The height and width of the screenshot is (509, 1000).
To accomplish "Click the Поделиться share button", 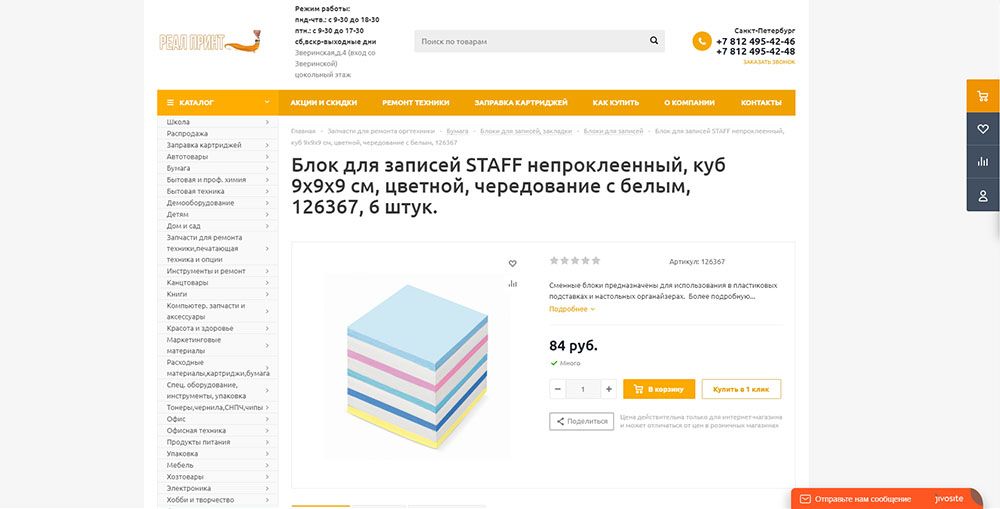I will (x=581, y=421).
